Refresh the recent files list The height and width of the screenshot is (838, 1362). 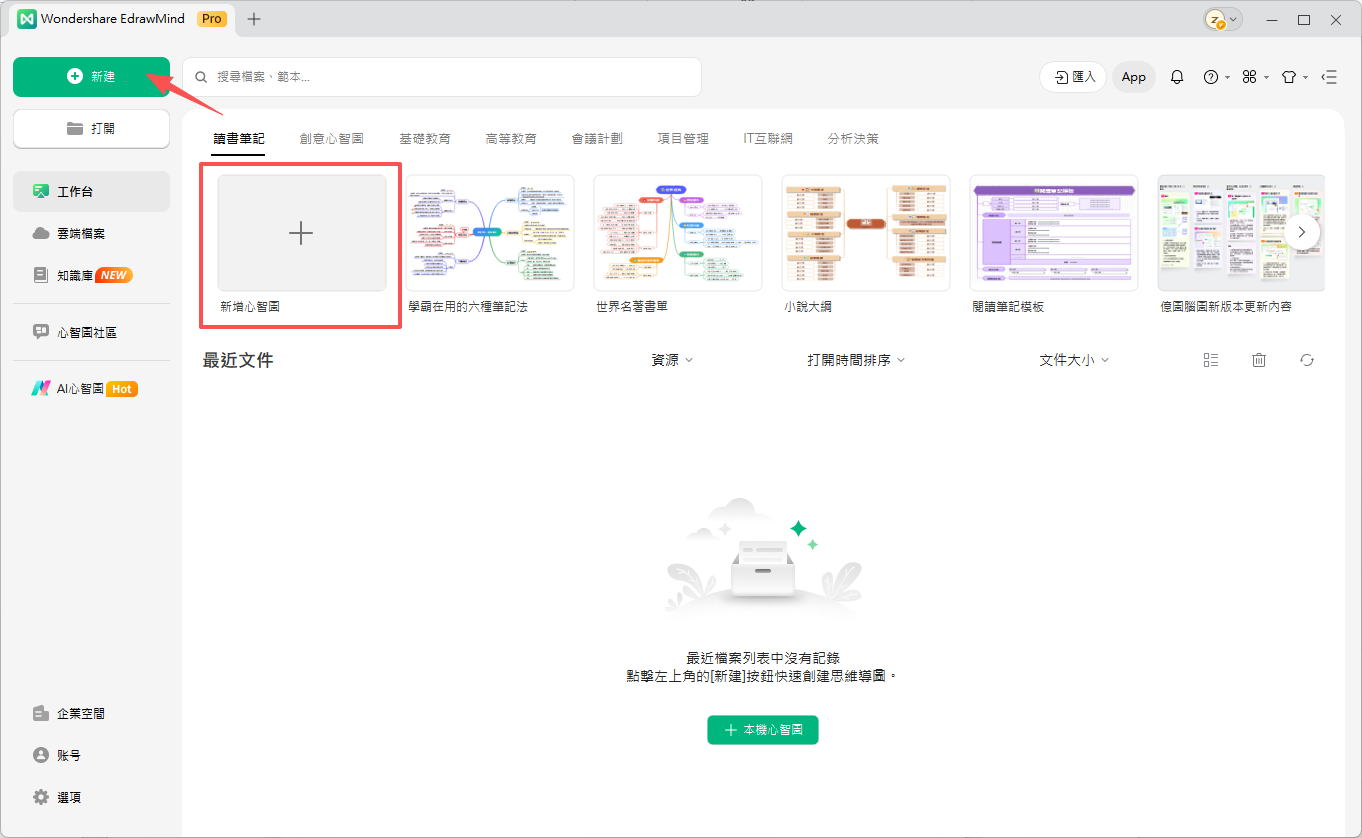click(1306, 360)
